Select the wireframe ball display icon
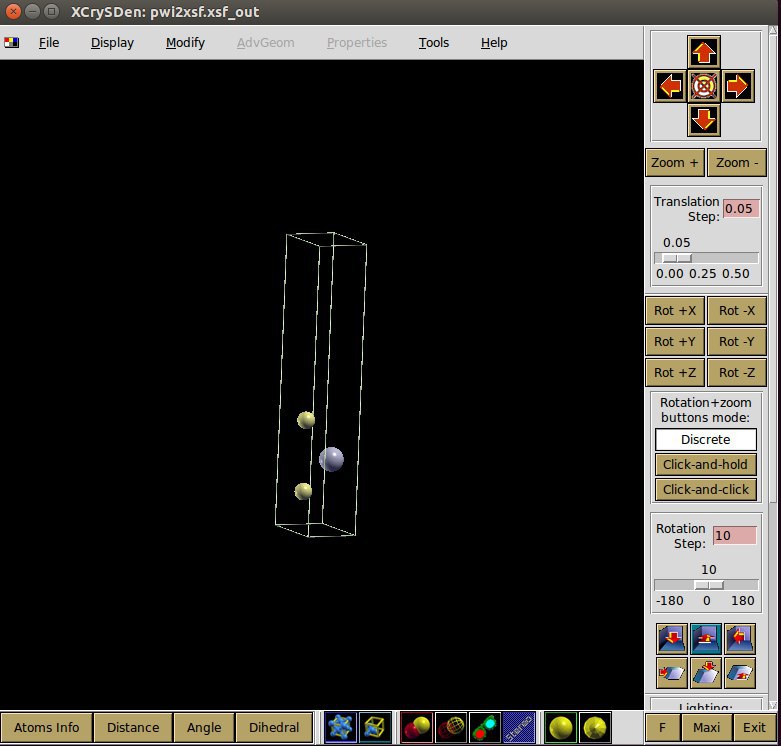The width and height of the screenshot is (781, 746). pyautogui.click(x=451, y=728)
